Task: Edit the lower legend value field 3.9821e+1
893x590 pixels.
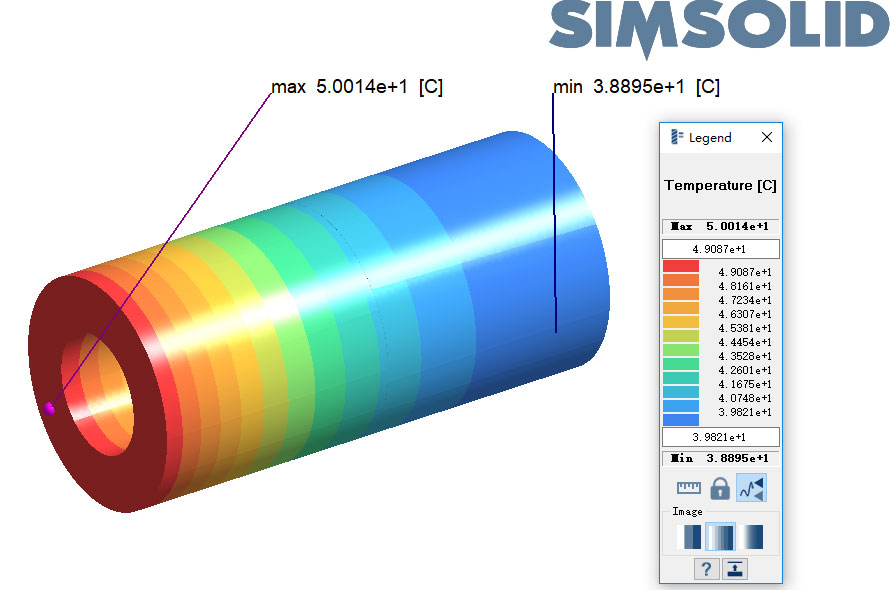Action: (x=720, y=437)
